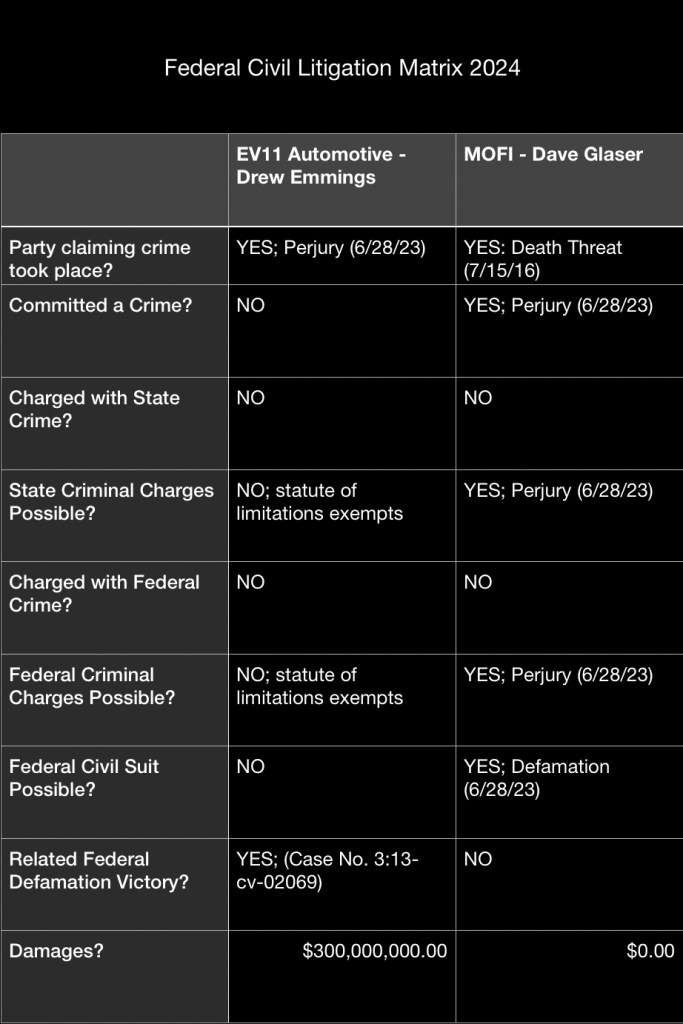The height and width of the screenshot is (1024, 683).
Task: Click the 'State Criminal Charges Possible?' row label
Action: (111, 501)
